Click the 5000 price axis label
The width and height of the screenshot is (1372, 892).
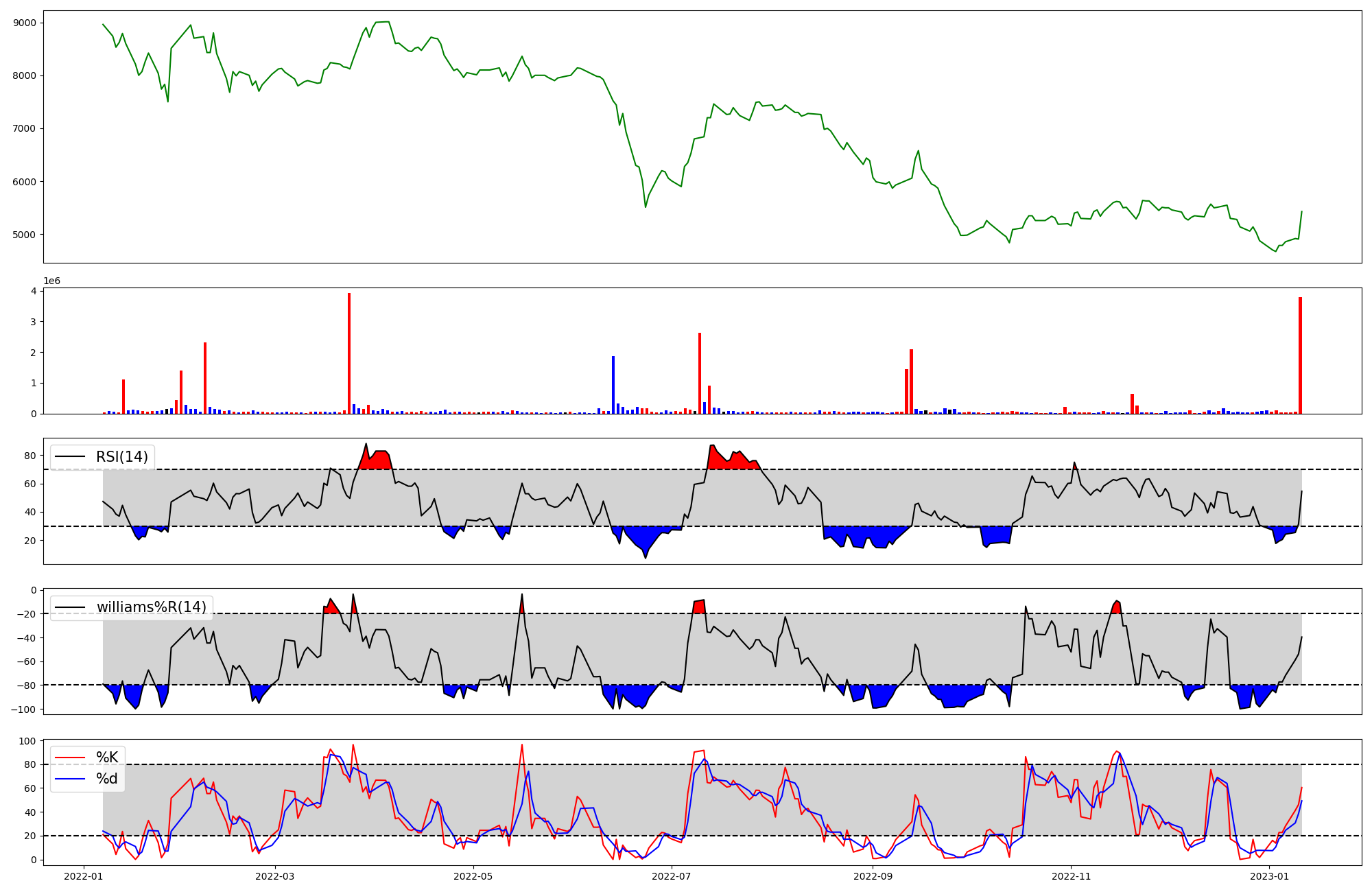(25, 235)
